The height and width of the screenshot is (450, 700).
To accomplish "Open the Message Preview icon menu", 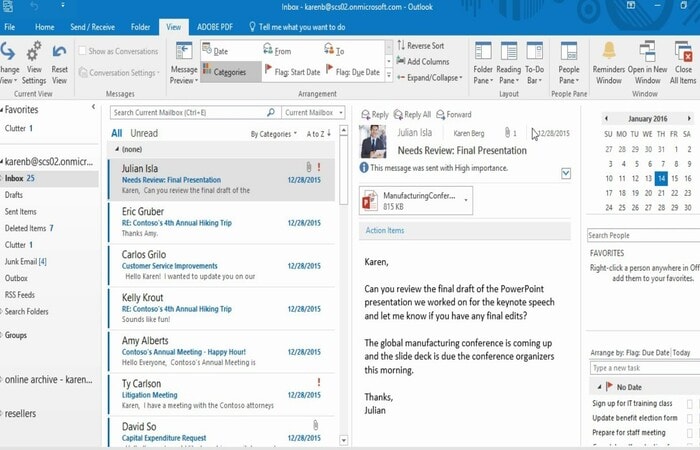I will coord(183,51).
